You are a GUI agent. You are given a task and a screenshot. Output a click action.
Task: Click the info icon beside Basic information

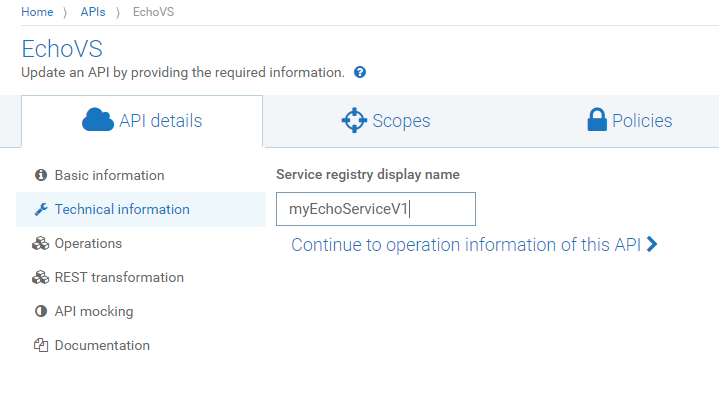point(41,175)
